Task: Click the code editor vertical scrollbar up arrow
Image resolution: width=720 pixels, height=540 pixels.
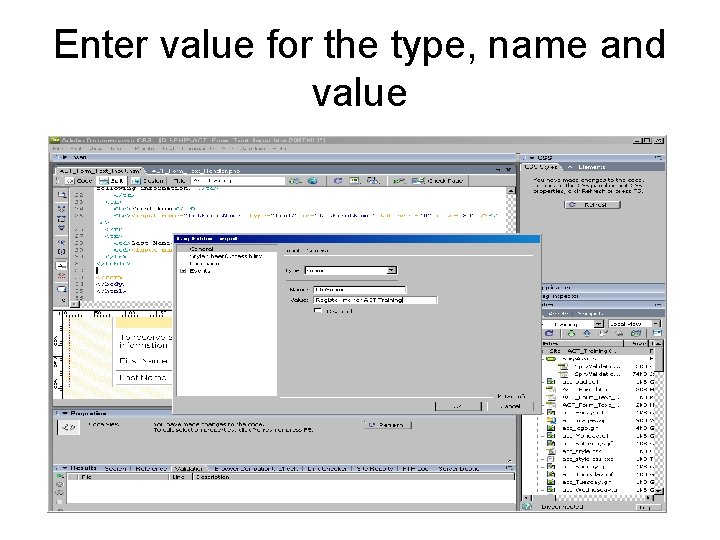Action: click(x=511, y=190)
